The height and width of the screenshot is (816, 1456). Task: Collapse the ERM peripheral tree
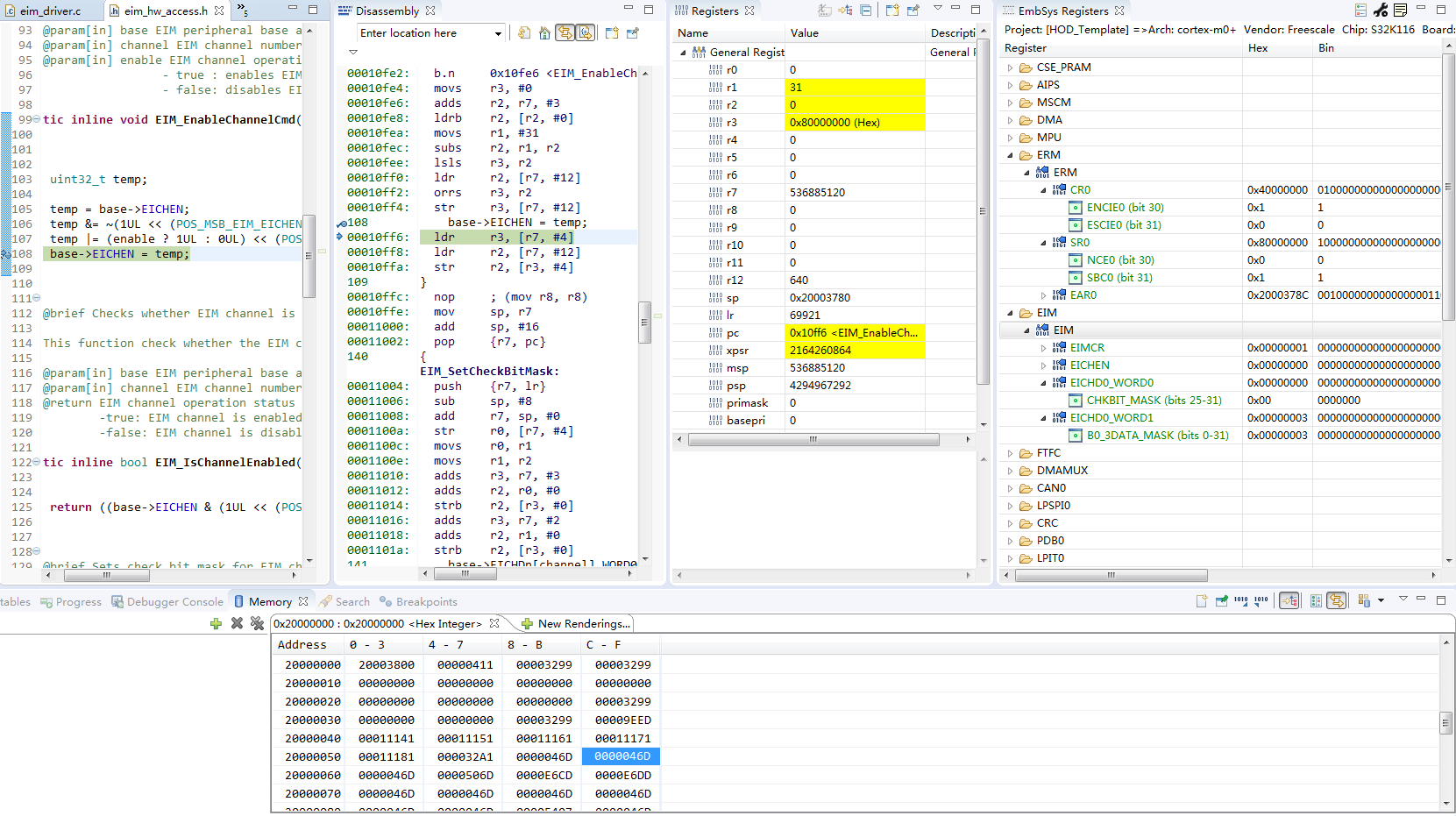click(1009, 154)
